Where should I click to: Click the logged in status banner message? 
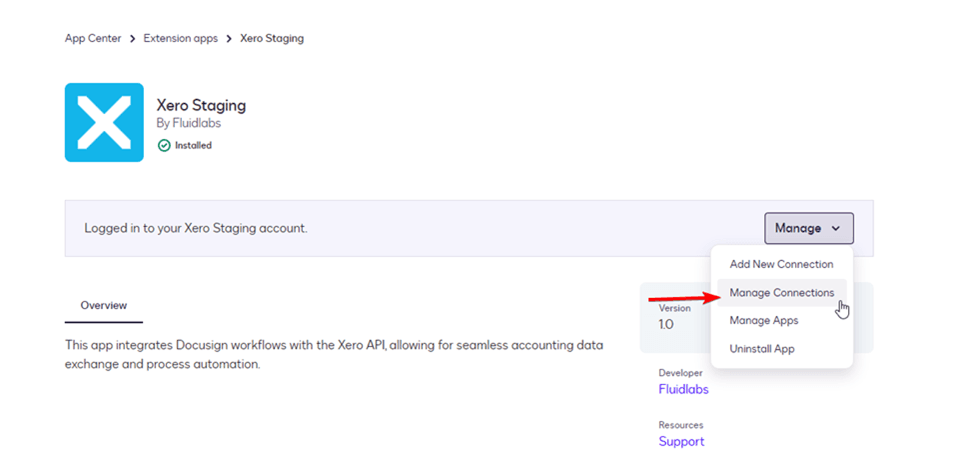[196, 228]
